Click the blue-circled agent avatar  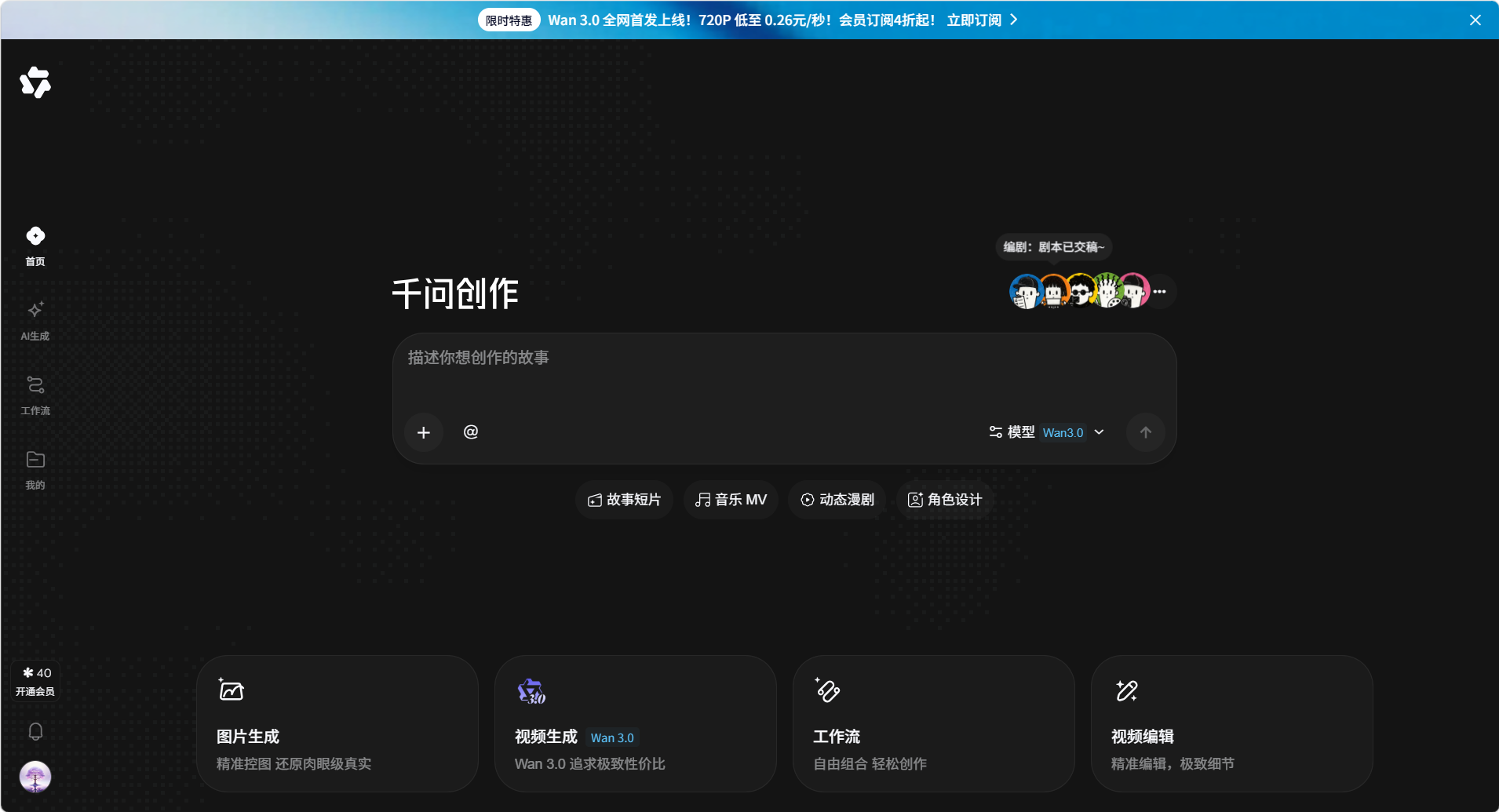tap(1025, 291)
